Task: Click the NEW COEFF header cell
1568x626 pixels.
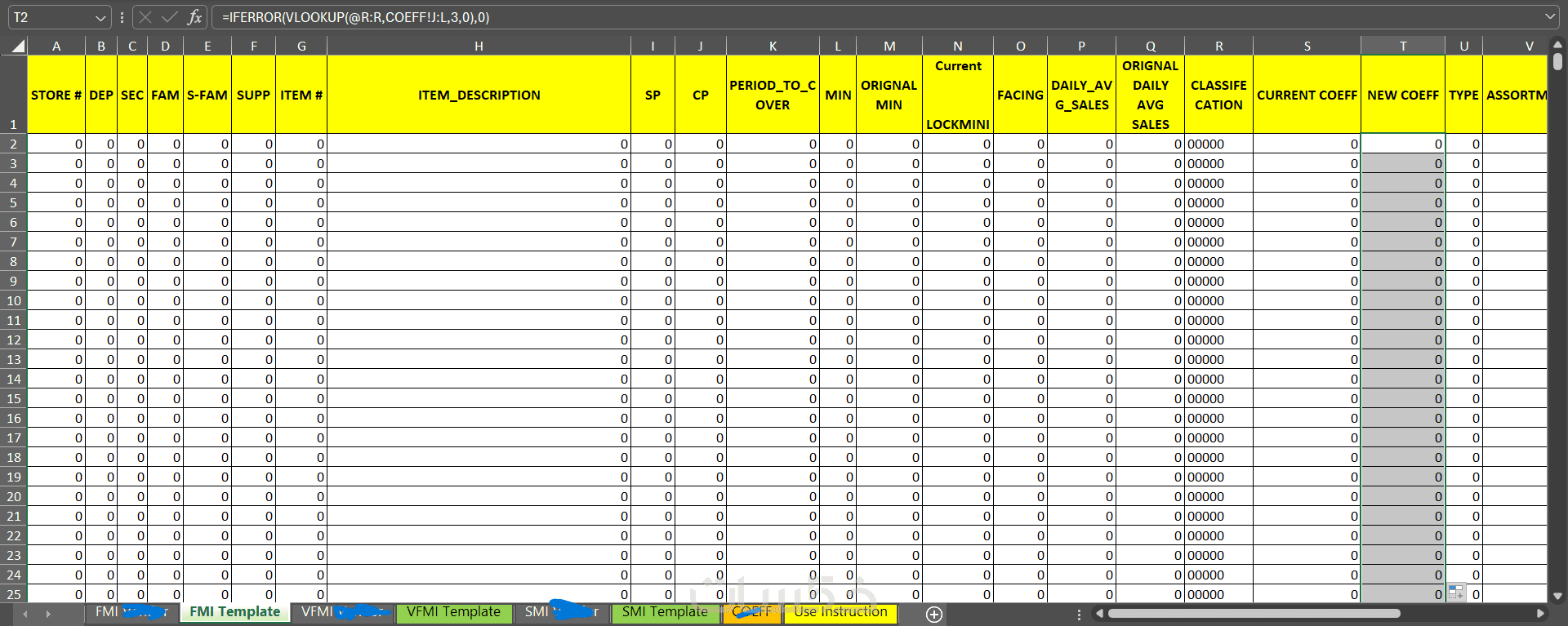Action: tap(1403, 95)
